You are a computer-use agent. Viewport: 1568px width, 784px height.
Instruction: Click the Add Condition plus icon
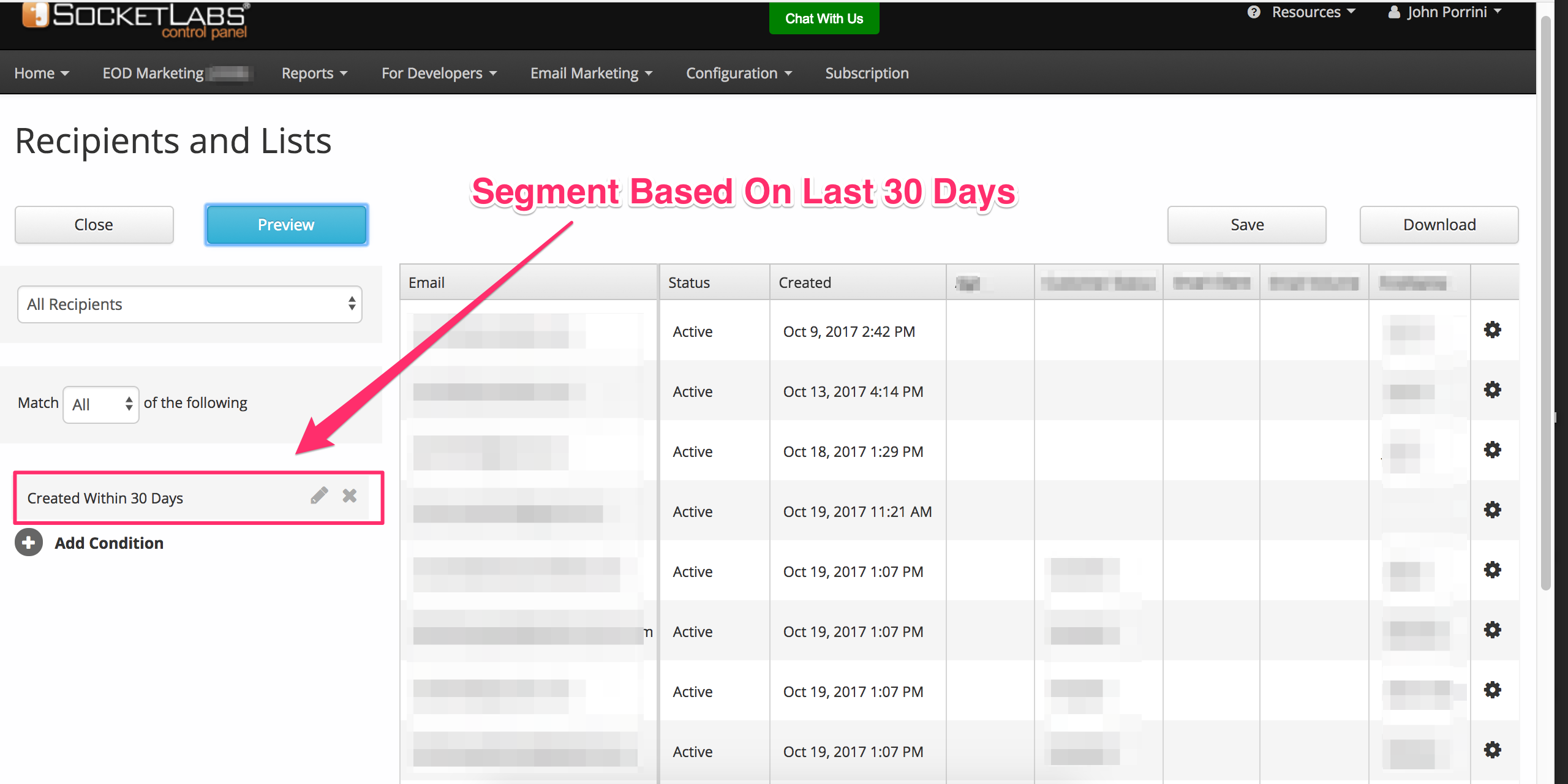click(x=28, y=543)
